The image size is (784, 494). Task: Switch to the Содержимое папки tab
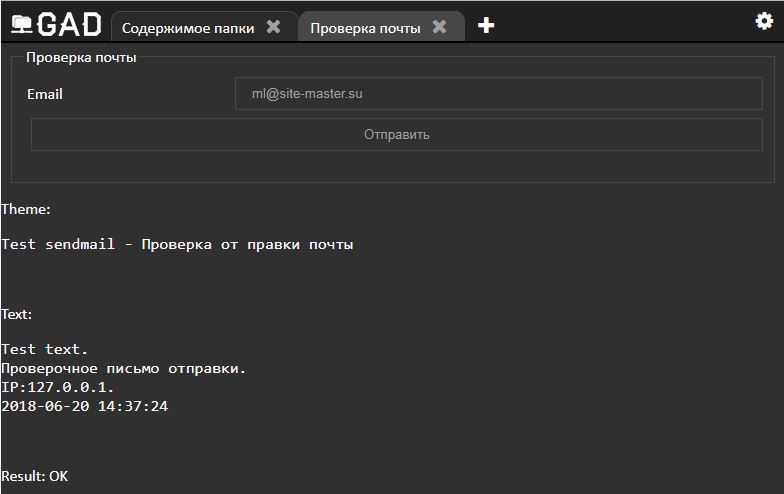coord(188,28)
